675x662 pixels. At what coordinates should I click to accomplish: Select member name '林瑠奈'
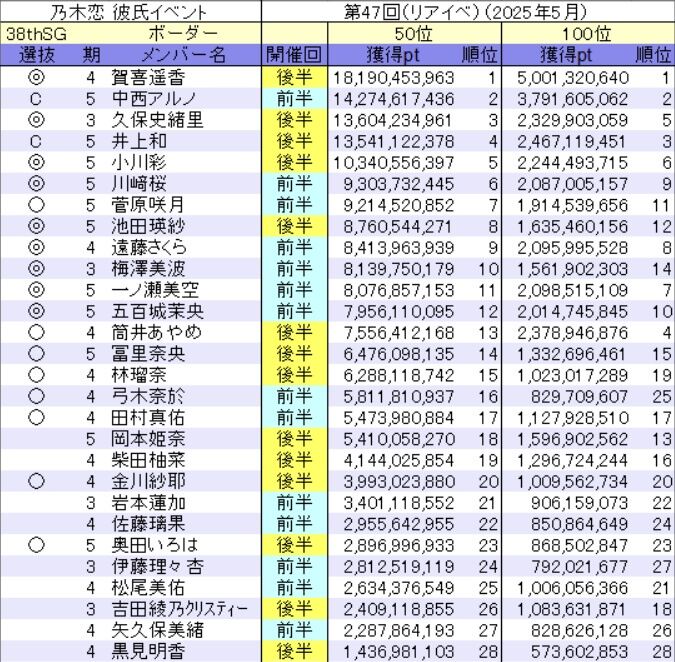point(139,375)
